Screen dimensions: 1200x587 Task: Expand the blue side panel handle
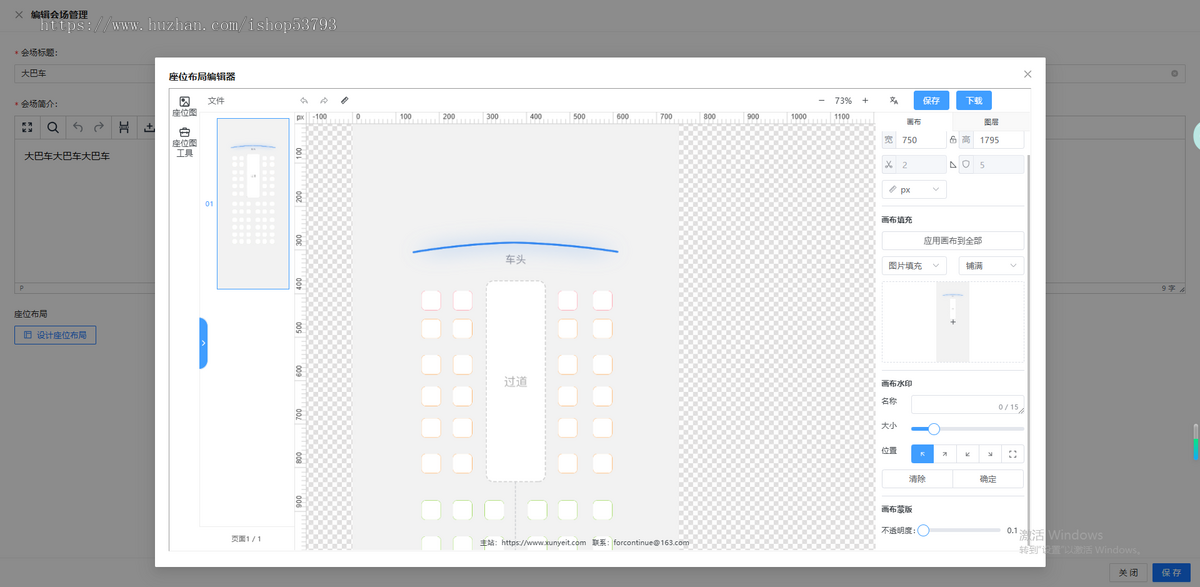click(203, 343)
